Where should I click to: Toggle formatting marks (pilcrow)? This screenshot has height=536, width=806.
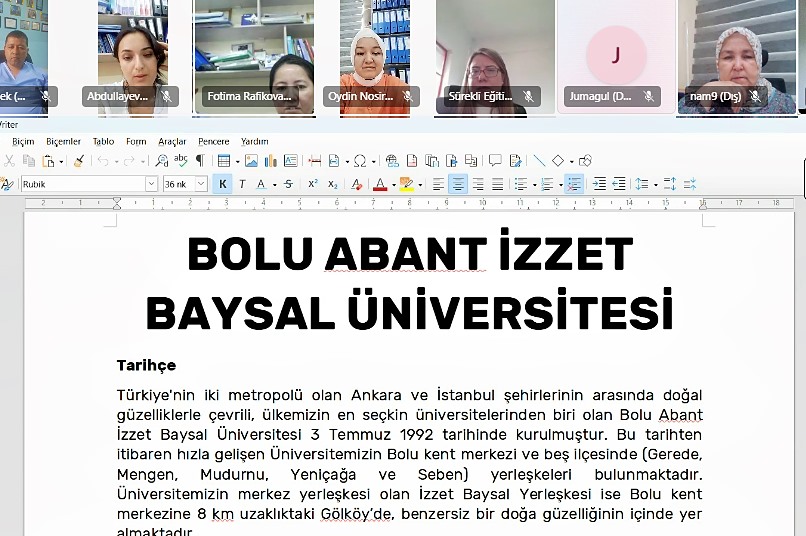point(200,161)
